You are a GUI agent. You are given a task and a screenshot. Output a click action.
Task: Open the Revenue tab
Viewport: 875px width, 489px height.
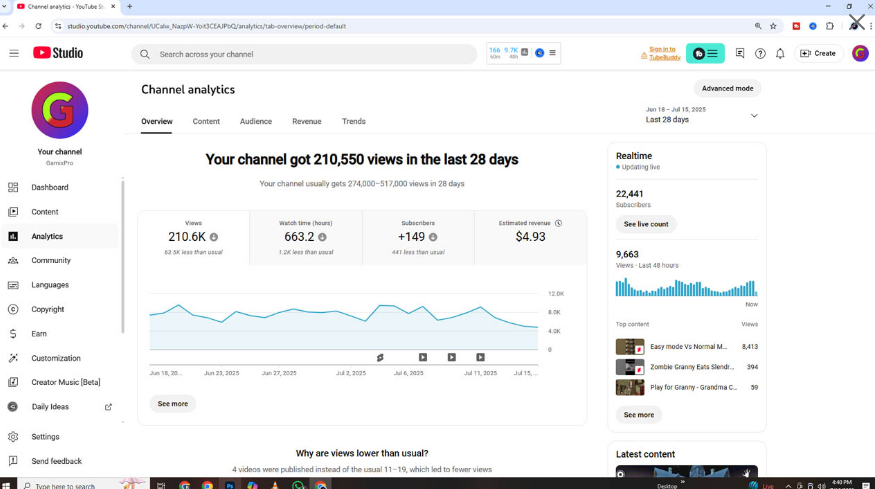[306, 121]
